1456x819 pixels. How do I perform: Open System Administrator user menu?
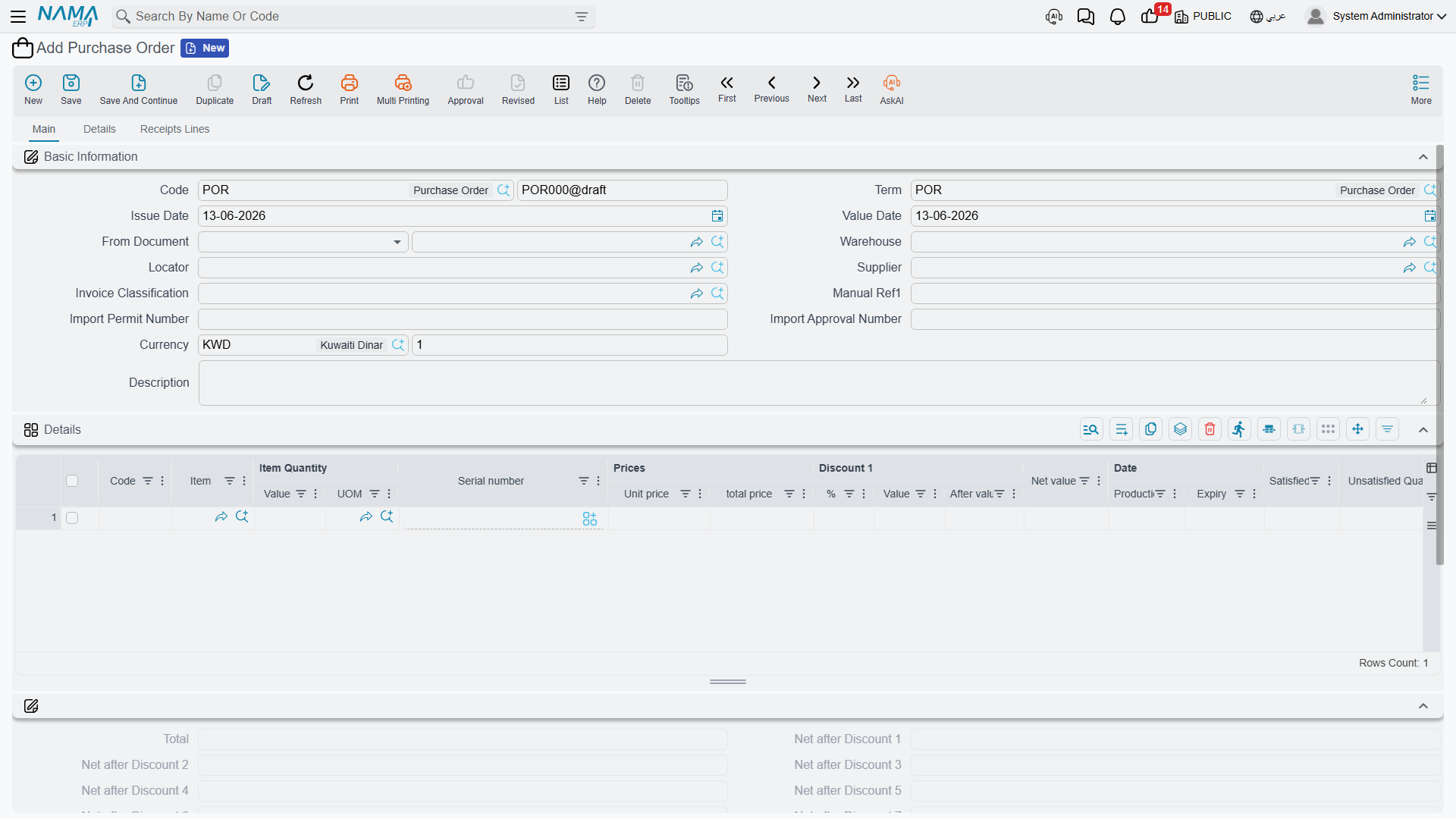tap(1376, 16)
